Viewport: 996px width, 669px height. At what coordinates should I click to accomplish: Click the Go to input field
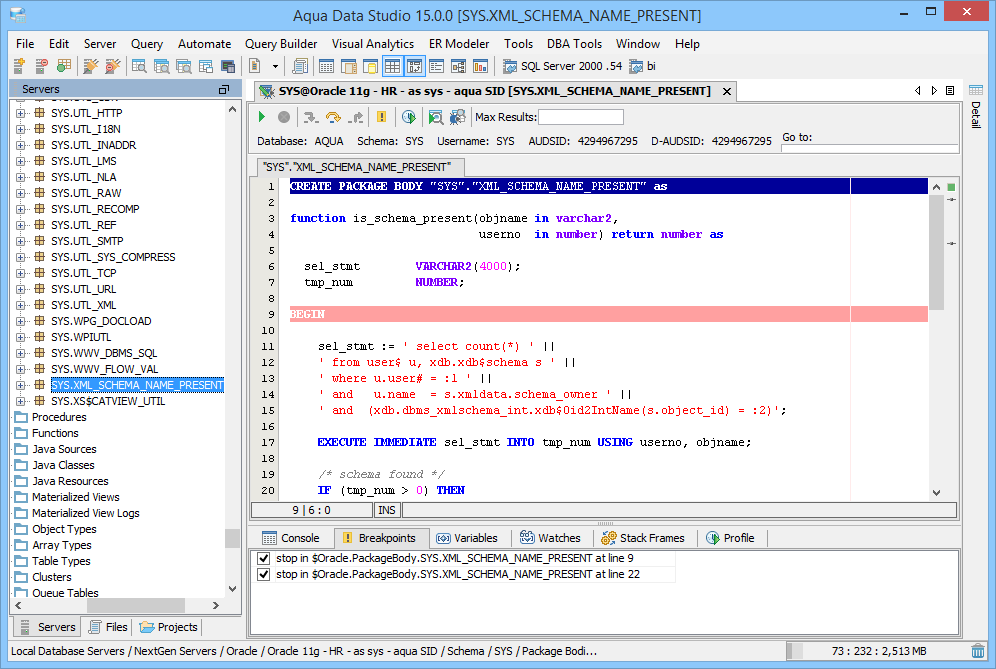pyautogui.click(x=870, y=148)
